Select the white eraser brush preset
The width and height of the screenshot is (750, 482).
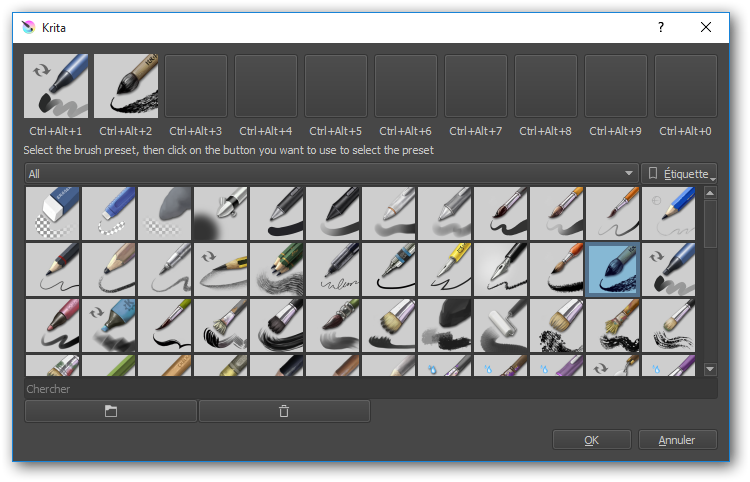(x=52, y=213)
